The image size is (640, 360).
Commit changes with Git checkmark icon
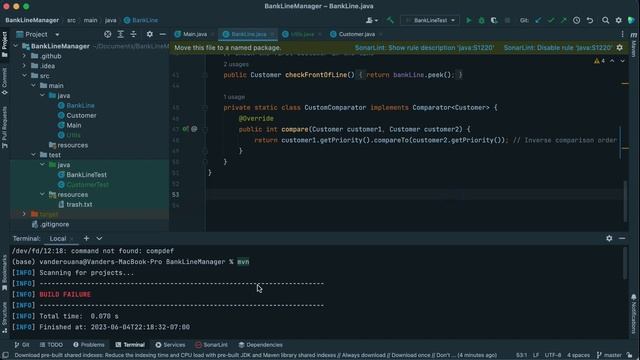(x=551, y=20)
